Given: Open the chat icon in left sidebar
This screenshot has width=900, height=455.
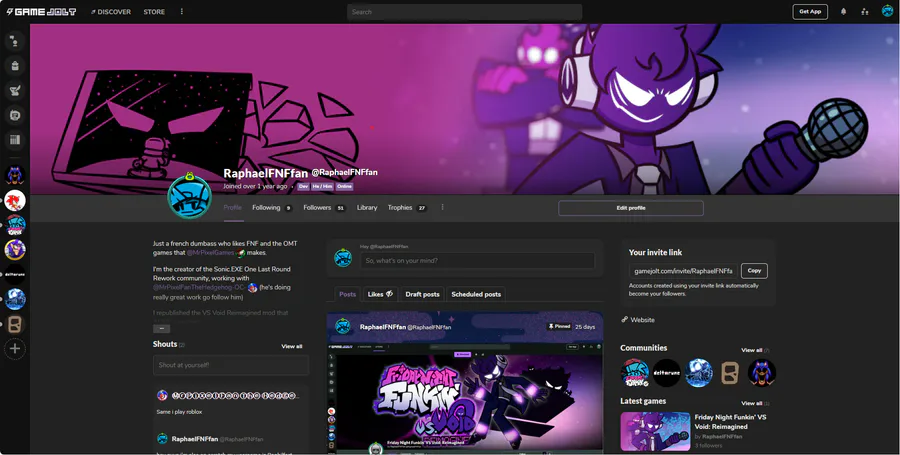Looking at the screenshot, I should pyautogui.click(x=15, y=115).
